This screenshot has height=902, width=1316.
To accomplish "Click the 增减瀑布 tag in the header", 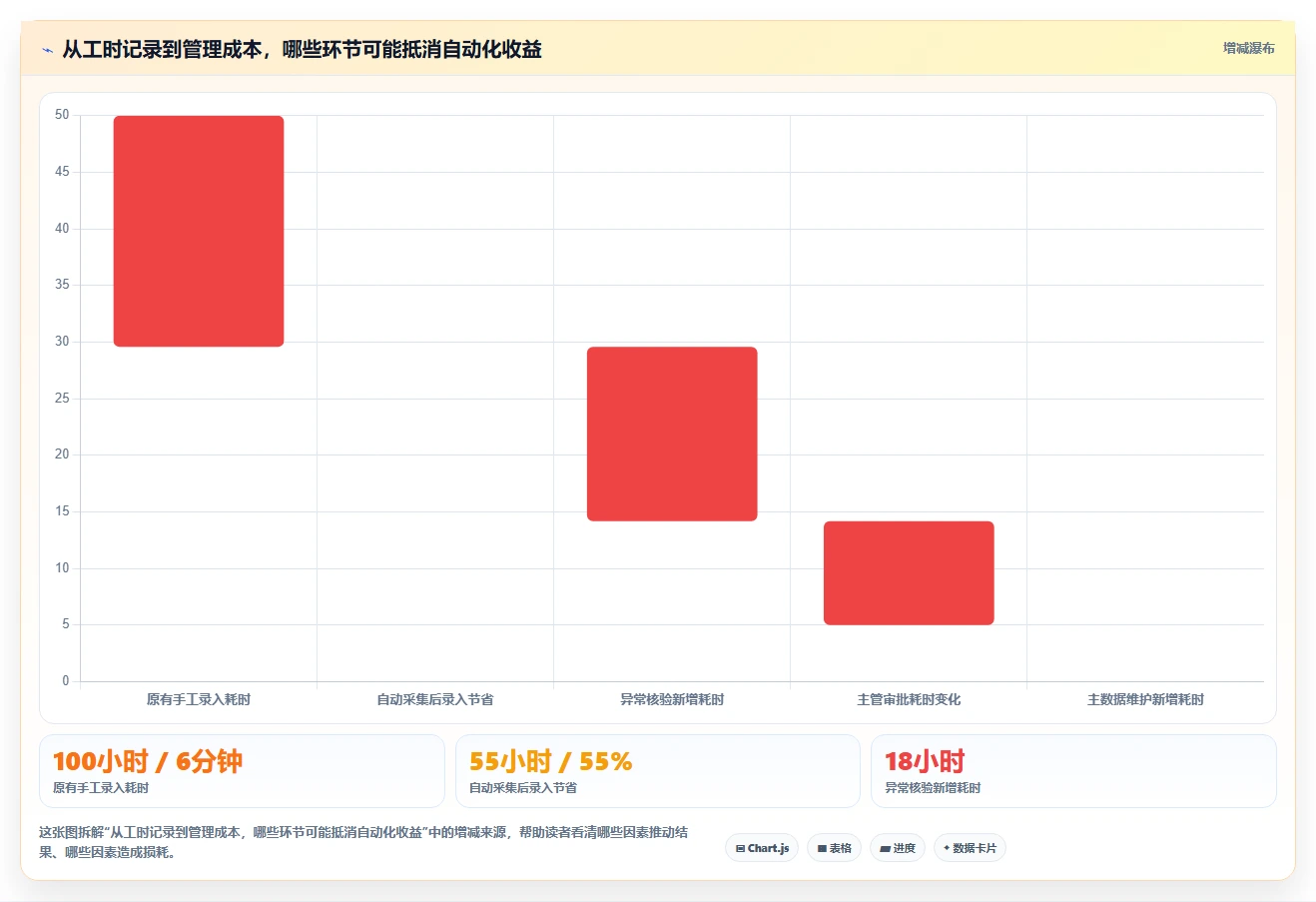I will coord(1248,48).
